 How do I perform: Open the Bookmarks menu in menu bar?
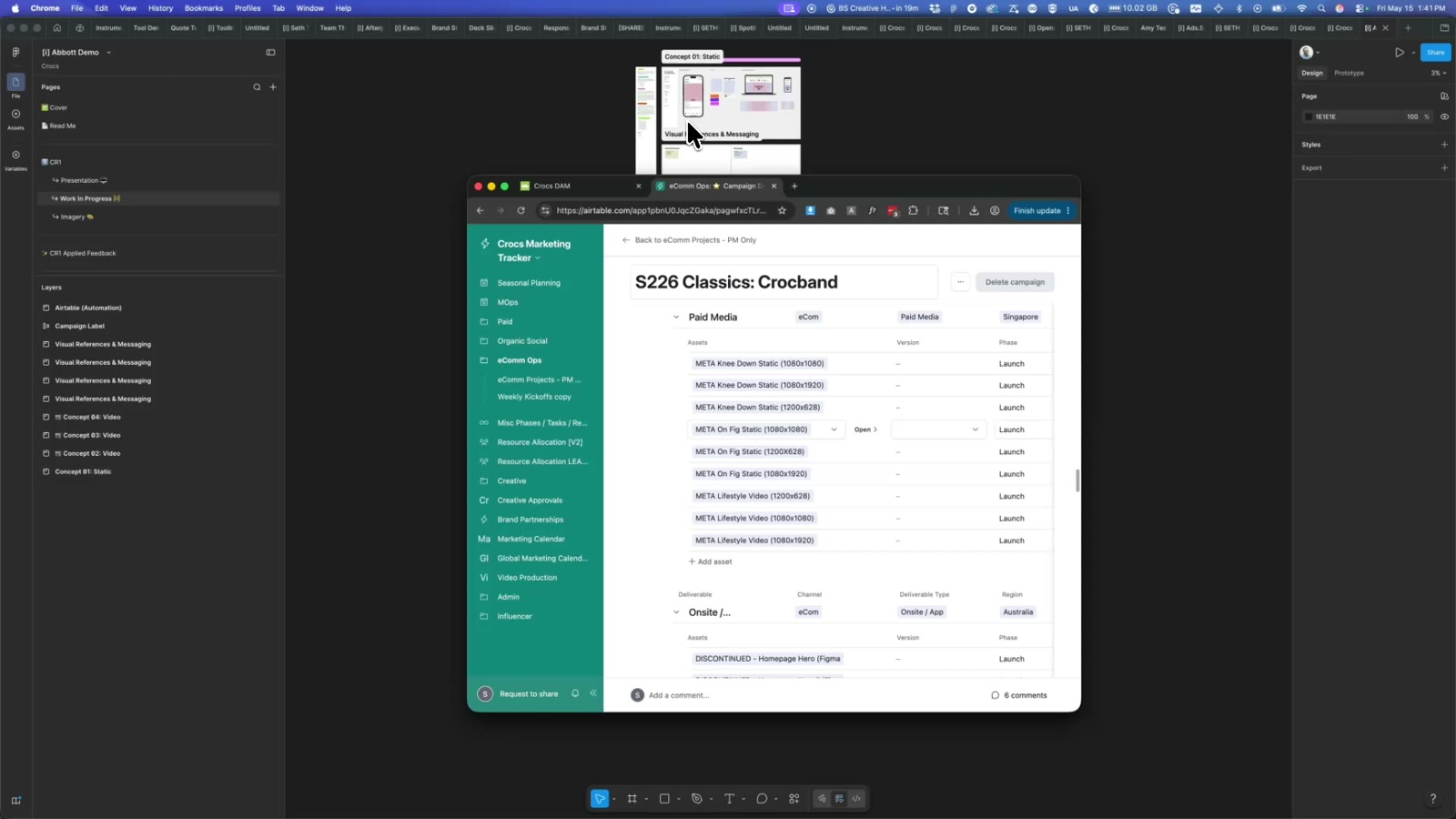204,8
